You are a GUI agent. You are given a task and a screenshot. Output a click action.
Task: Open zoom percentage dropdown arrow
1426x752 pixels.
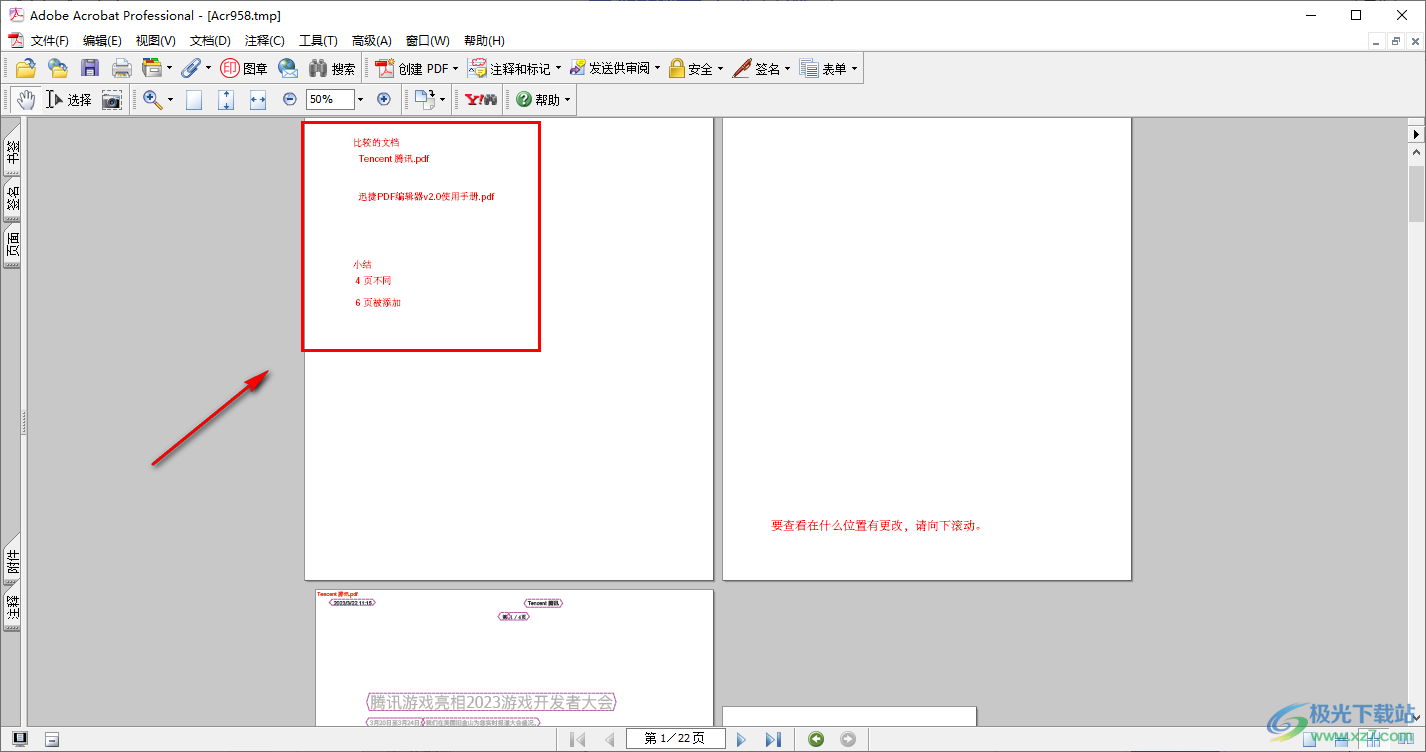click(361, 99)
